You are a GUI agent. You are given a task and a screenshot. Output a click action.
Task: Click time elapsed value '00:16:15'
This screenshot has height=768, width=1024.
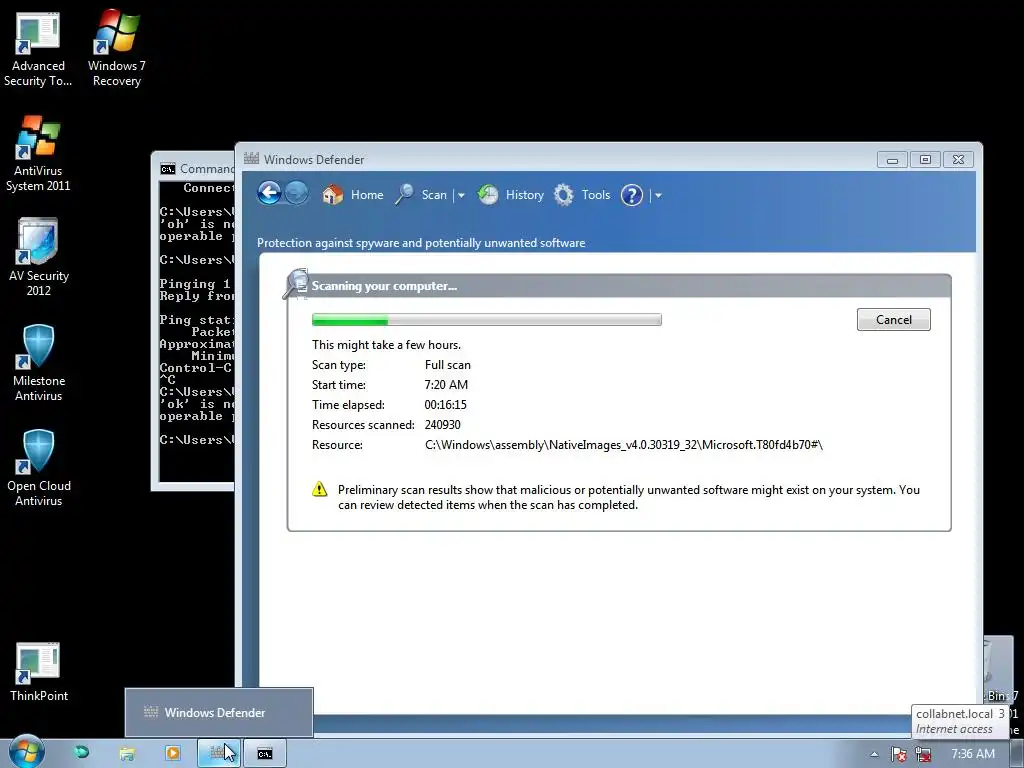pyautogui.click(x=445, y=405)
